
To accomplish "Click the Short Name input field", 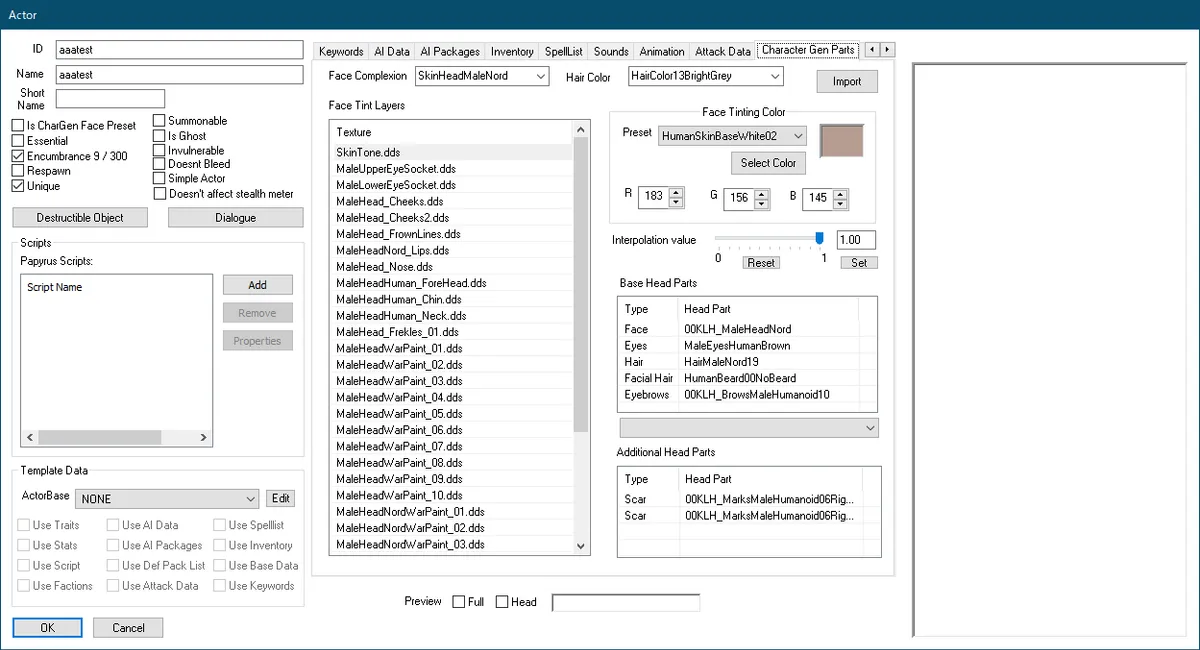I will coord(110,99).
